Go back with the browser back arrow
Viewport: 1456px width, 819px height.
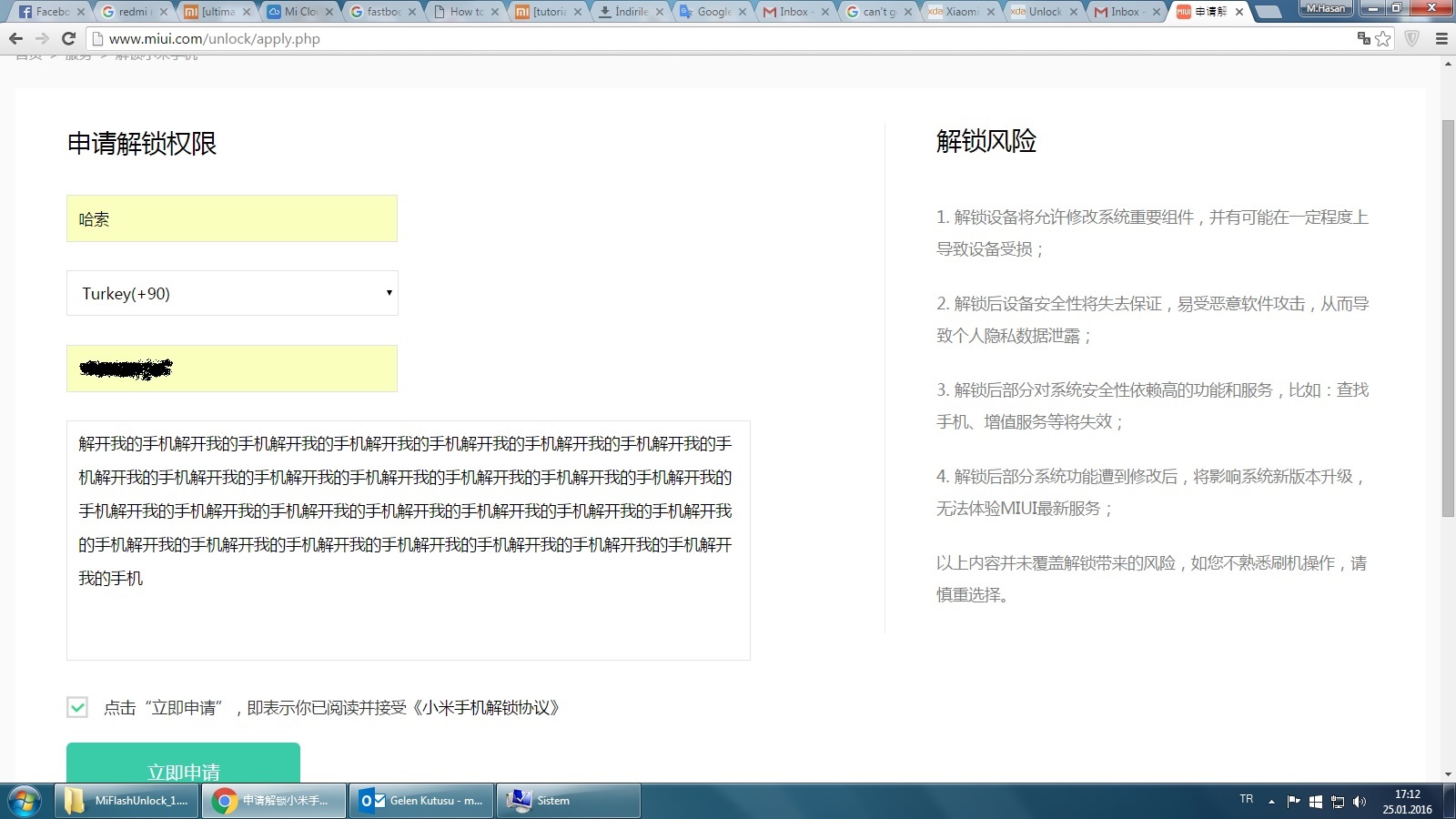15,38
